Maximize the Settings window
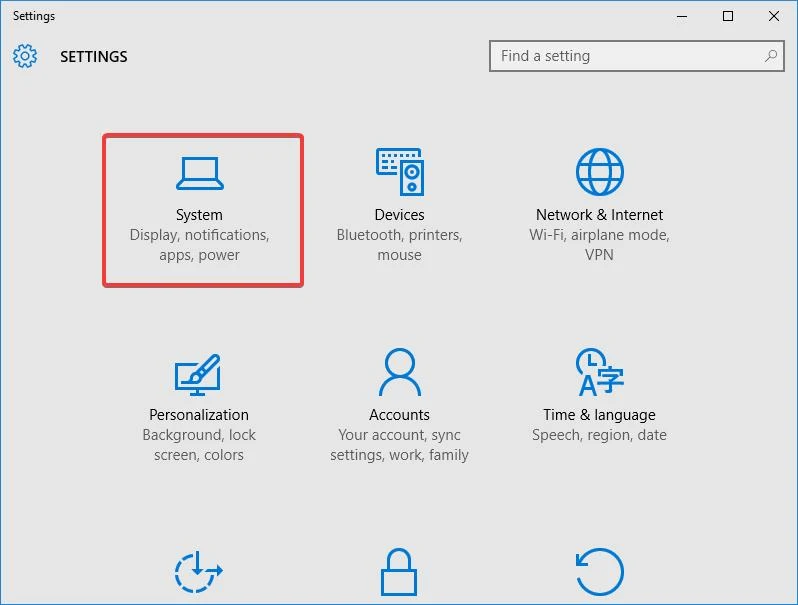798x605 pixels. click(x=728, y=16)
